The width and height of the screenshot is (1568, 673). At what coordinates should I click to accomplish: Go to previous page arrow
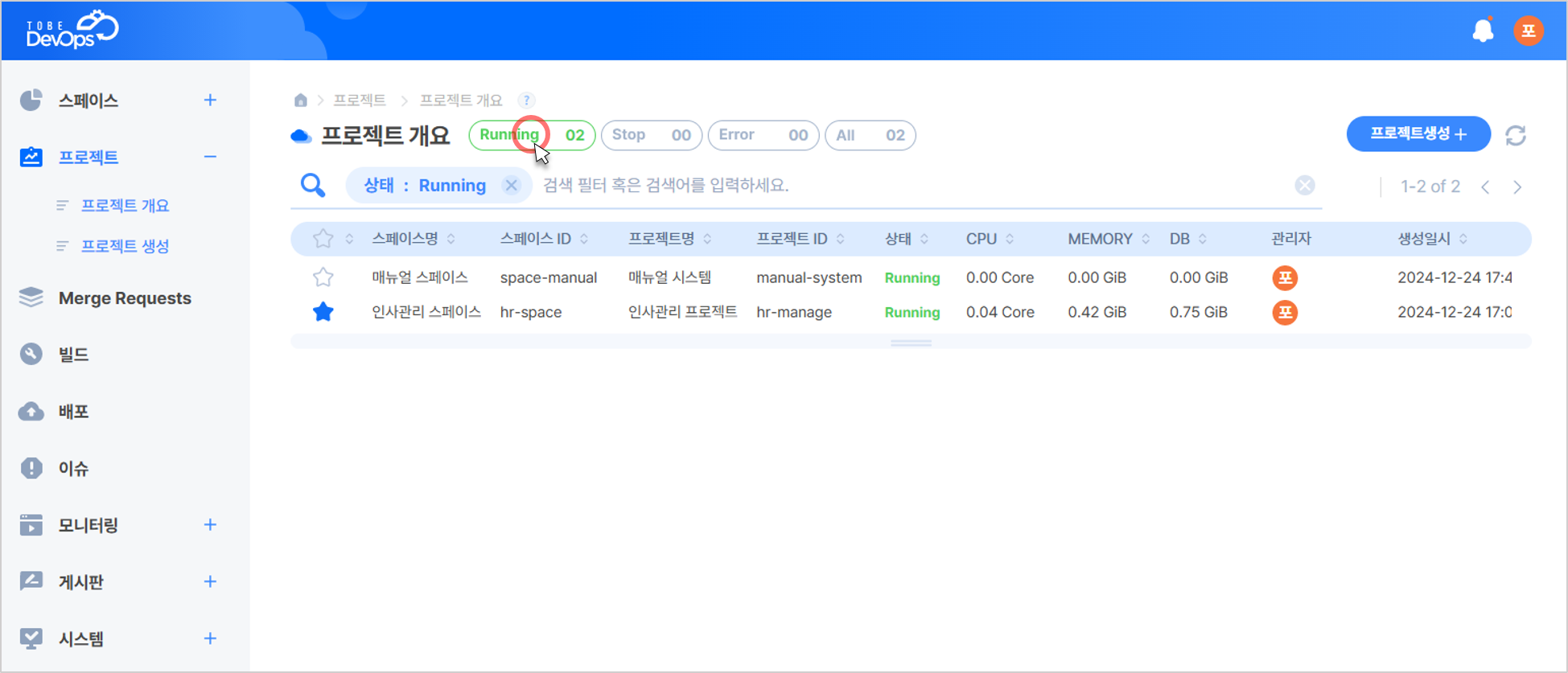[x=1485, y=187]
